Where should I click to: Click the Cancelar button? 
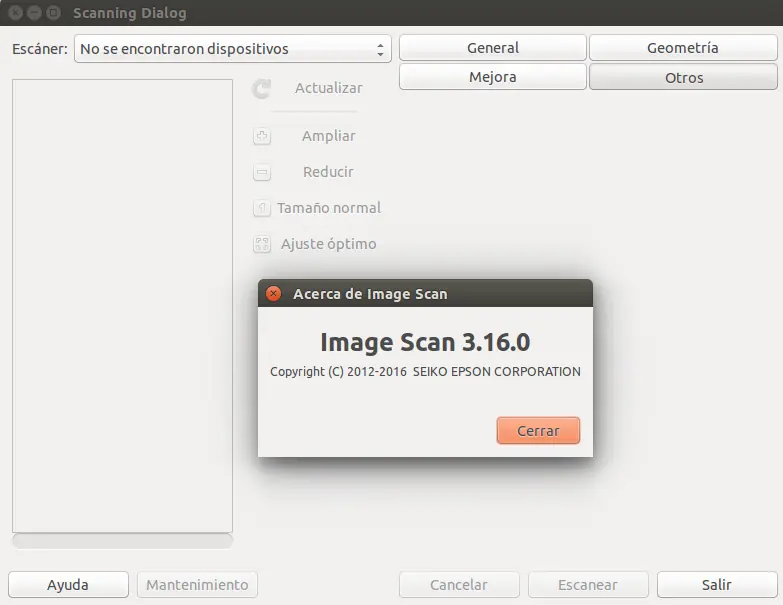[x=459, y=585]
